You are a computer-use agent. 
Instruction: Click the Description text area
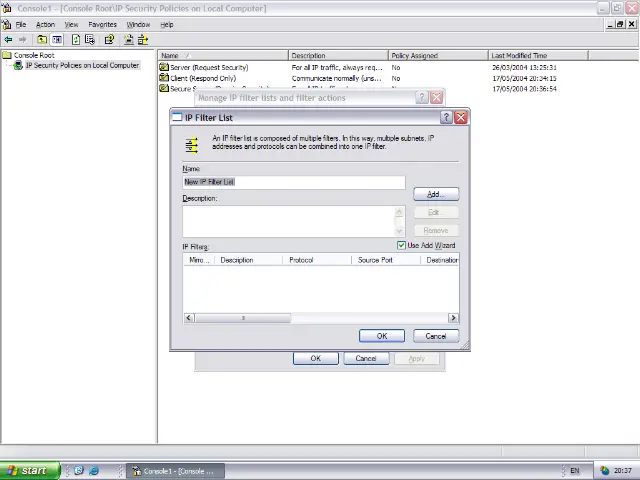coord(289,221)
